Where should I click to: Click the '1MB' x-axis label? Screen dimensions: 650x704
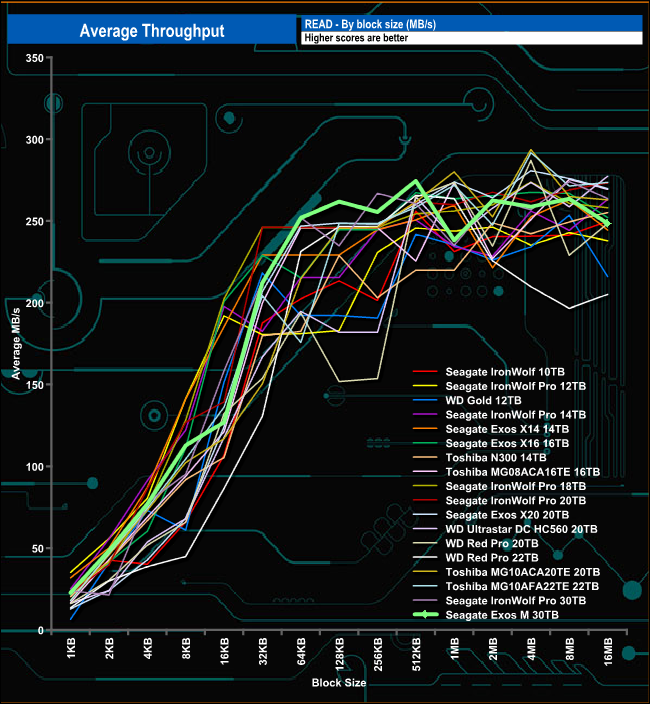(455, 649)
